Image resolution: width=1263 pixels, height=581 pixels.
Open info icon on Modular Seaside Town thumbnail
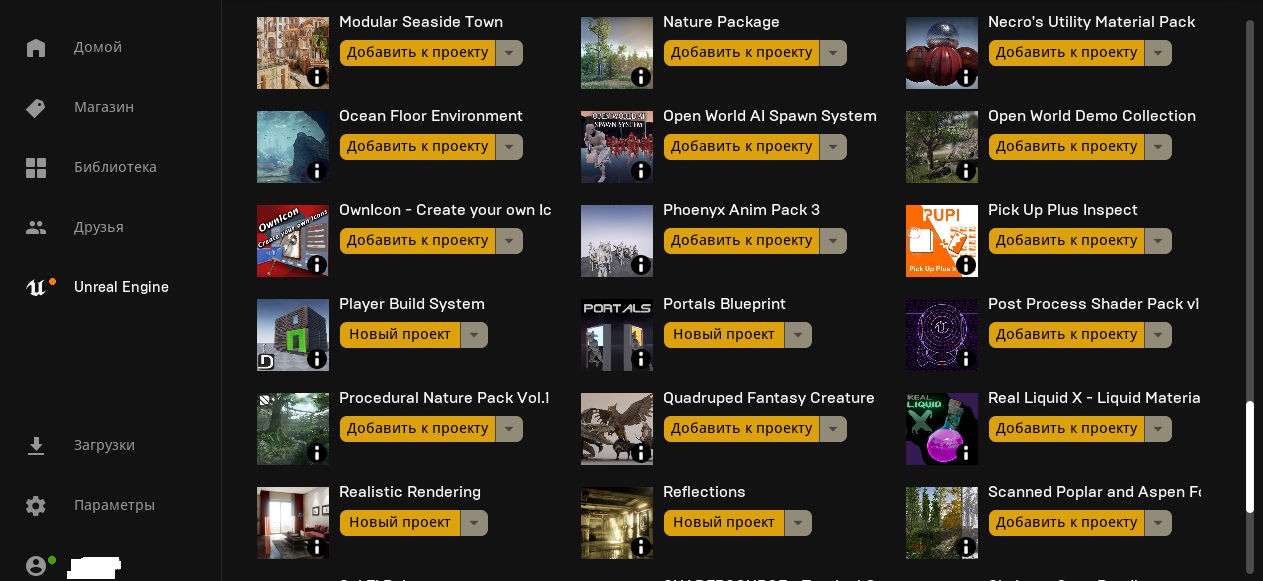point(317,77)
